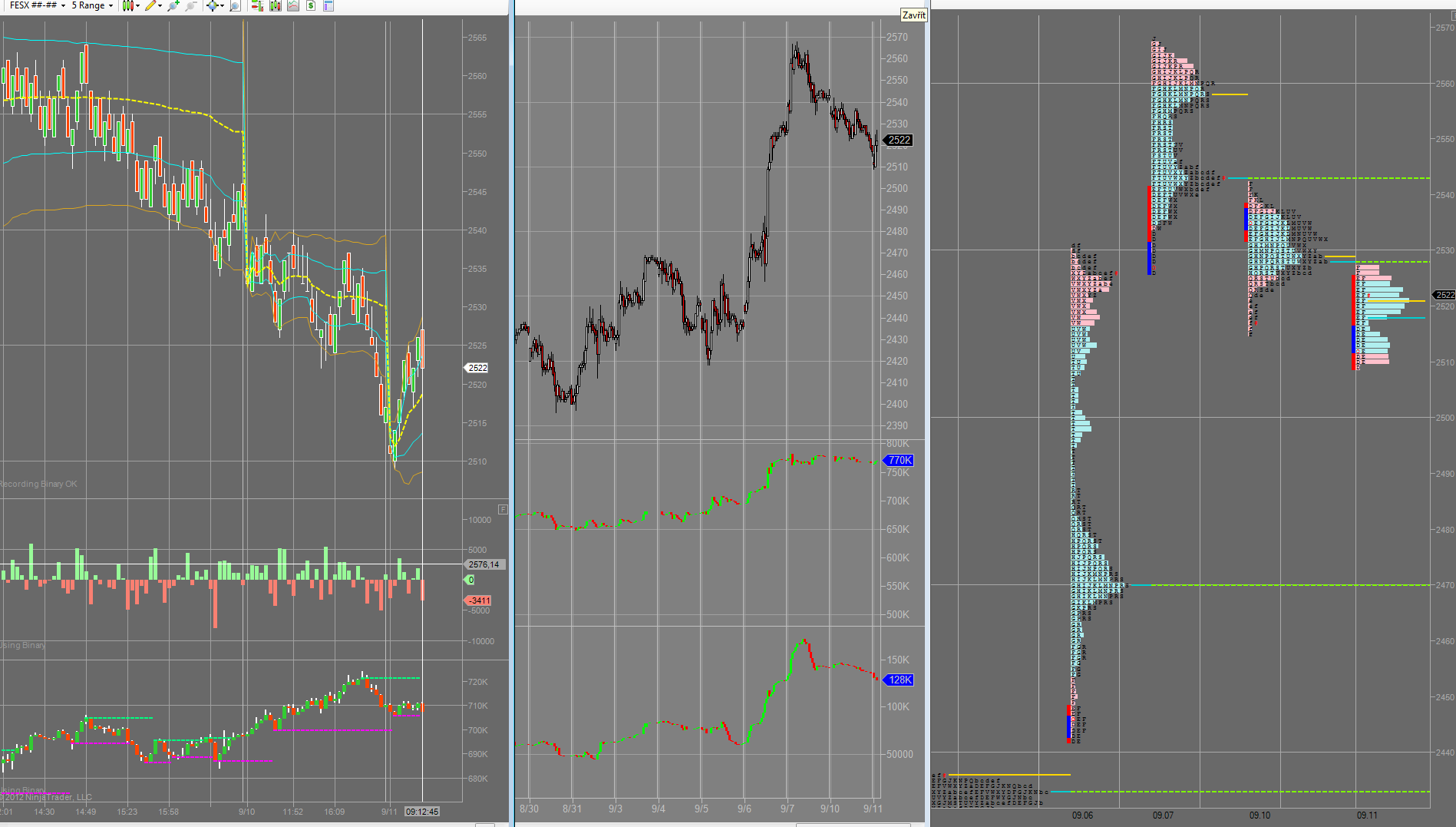This screenshot has width=1456, height=827.
Task: Expand the cursor type dropdown arrow
Action: coord(222,5)
